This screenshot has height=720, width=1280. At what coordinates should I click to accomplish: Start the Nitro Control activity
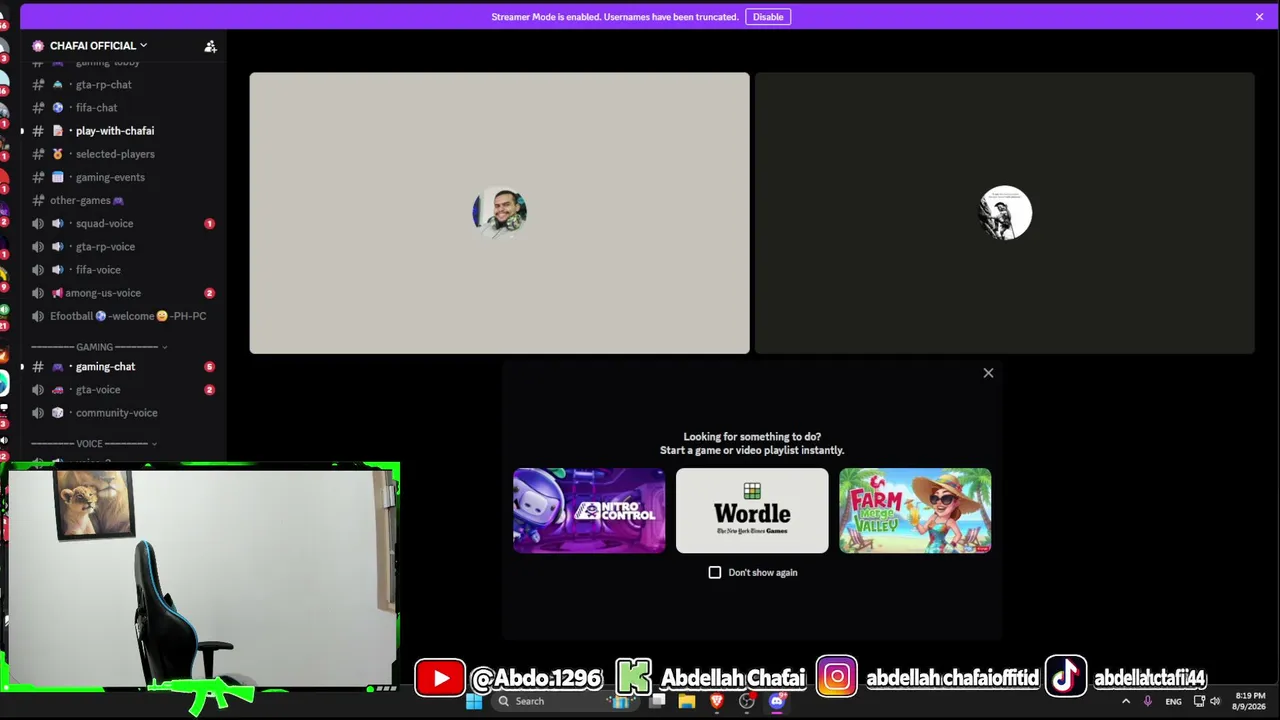(589, 511)
